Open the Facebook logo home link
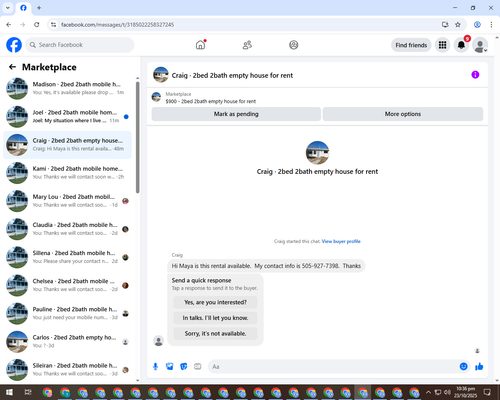This screenshot has width=500, height=400. tap(14, 45)
